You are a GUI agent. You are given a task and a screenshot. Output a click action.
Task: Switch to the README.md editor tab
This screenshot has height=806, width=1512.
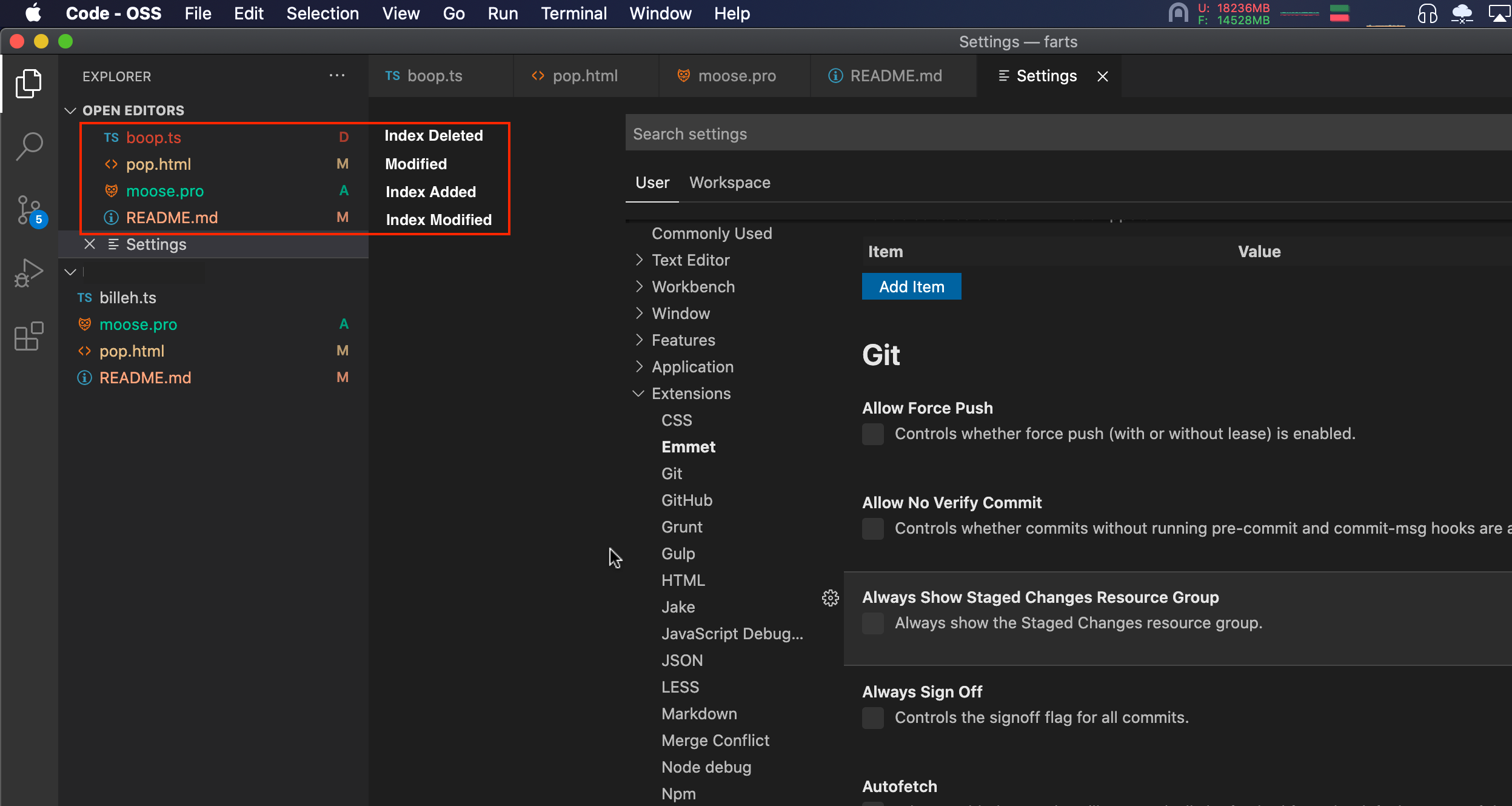point(894,76)
